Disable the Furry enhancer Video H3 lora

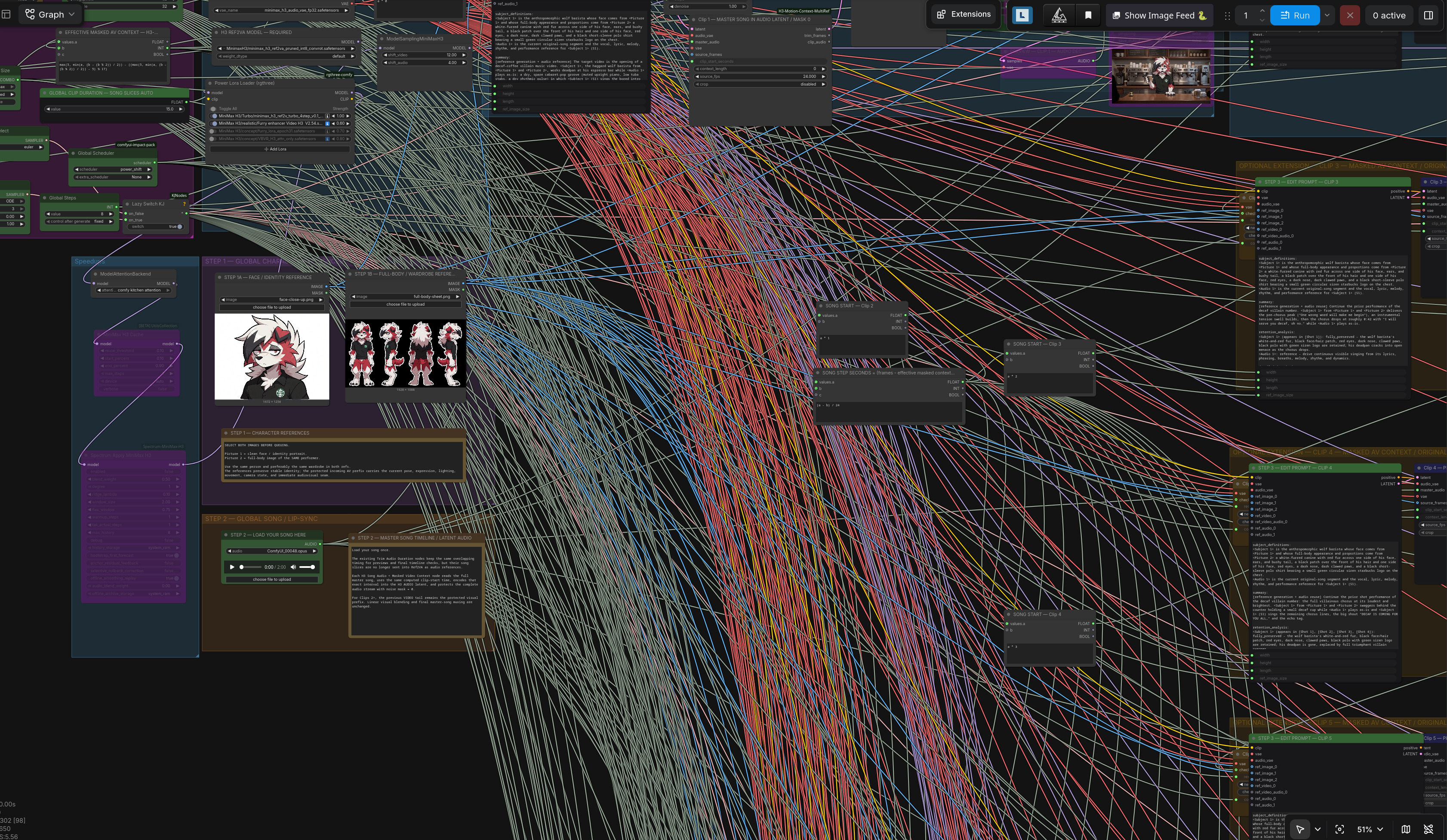[214, 123]
